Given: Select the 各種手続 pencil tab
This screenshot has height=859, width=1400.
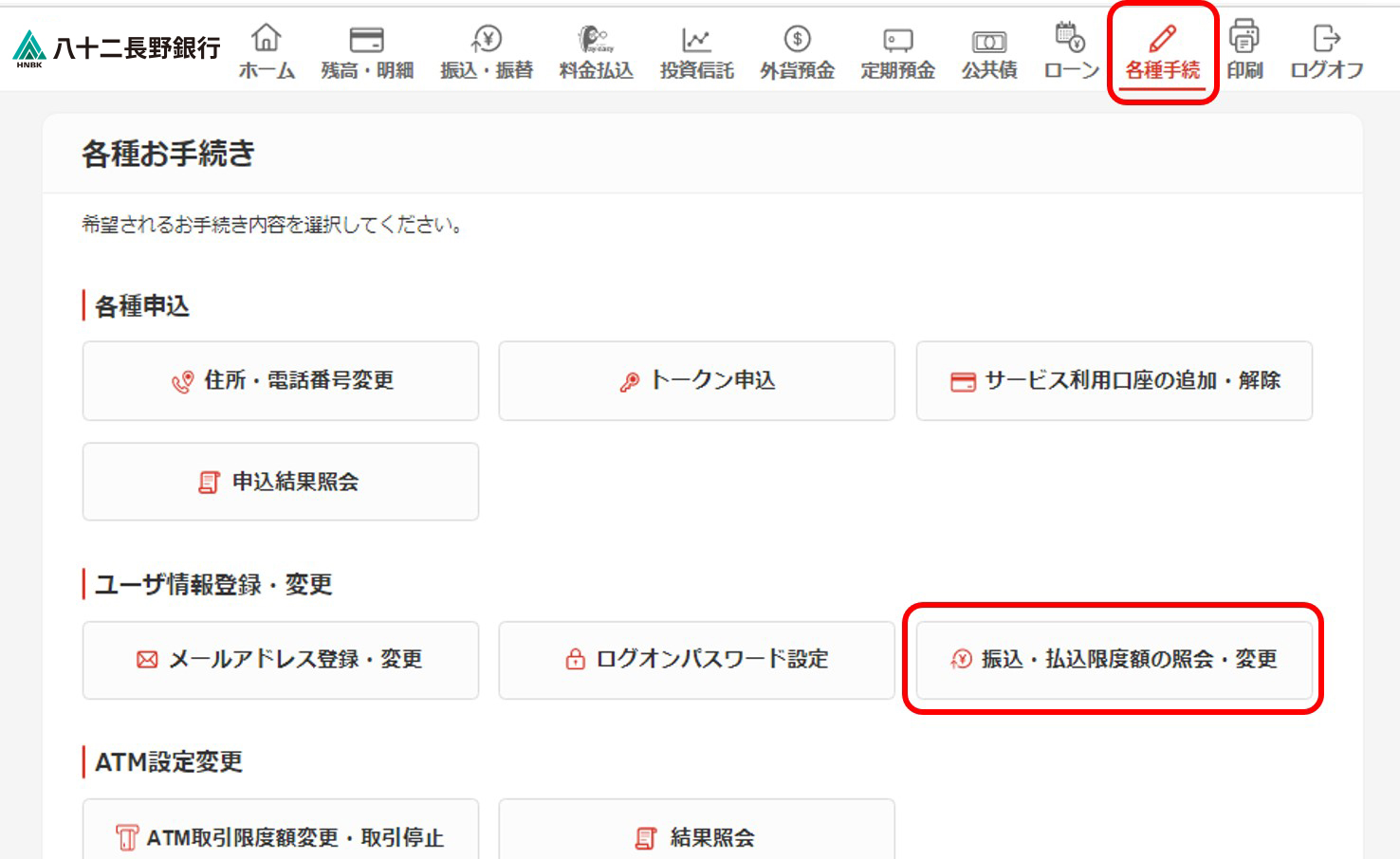Looking at the screenshot, I should tap(1162, 39).
